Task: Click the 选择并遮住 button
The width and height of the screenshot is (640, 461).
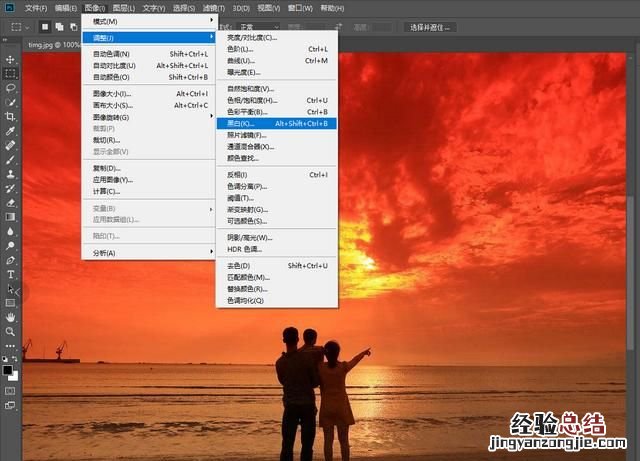Action: (x=432, y=26)
